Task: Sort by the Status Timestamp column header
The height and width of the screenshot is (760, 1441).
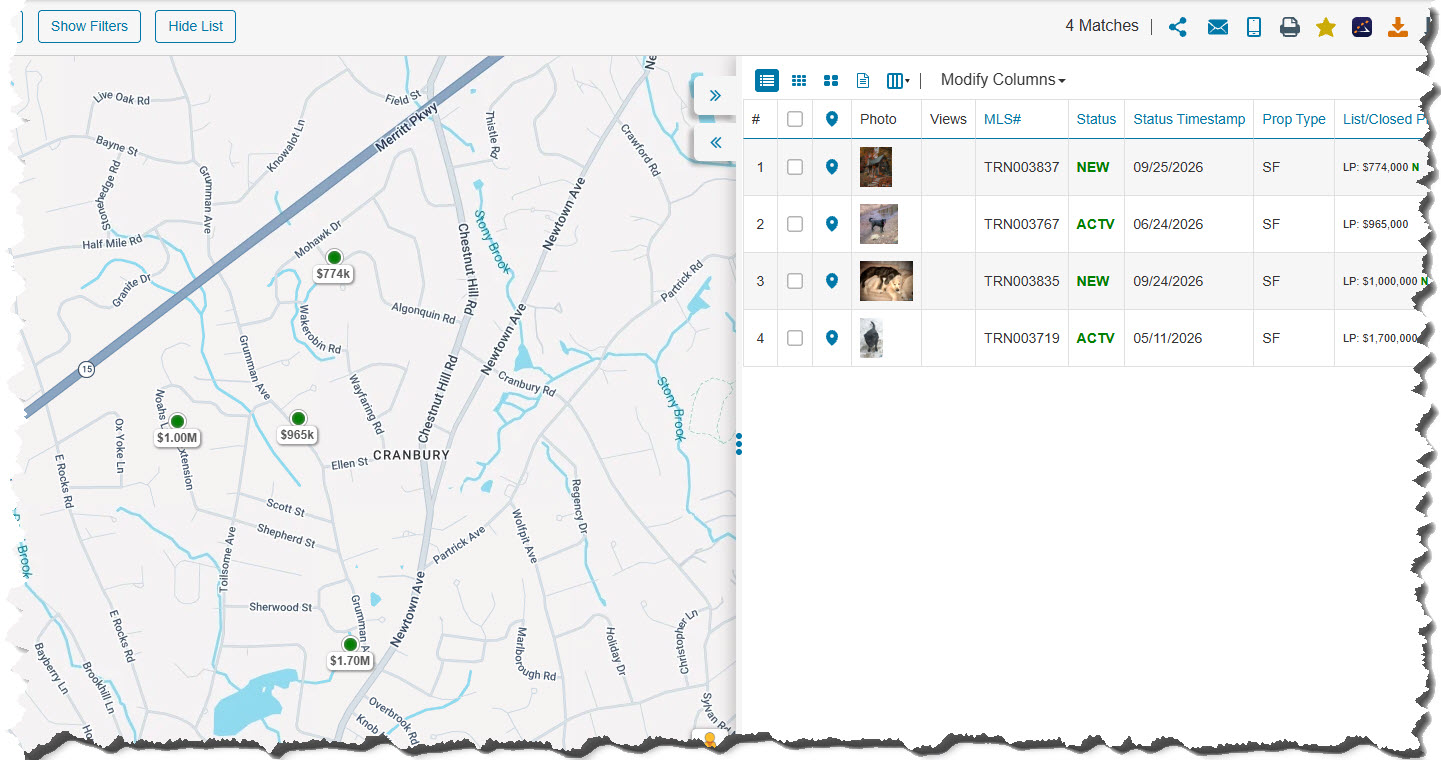Action: tap(1189, 119)
